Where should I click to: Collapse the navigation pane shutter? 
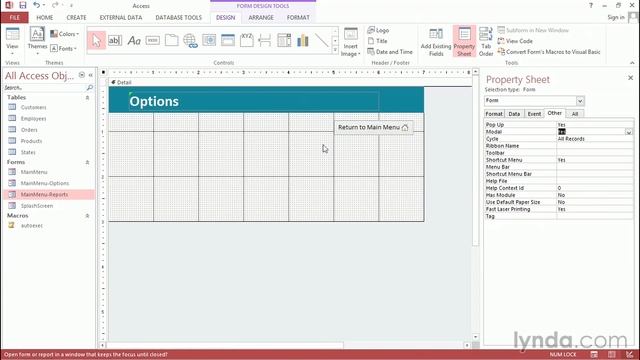[x=91, y=76]
